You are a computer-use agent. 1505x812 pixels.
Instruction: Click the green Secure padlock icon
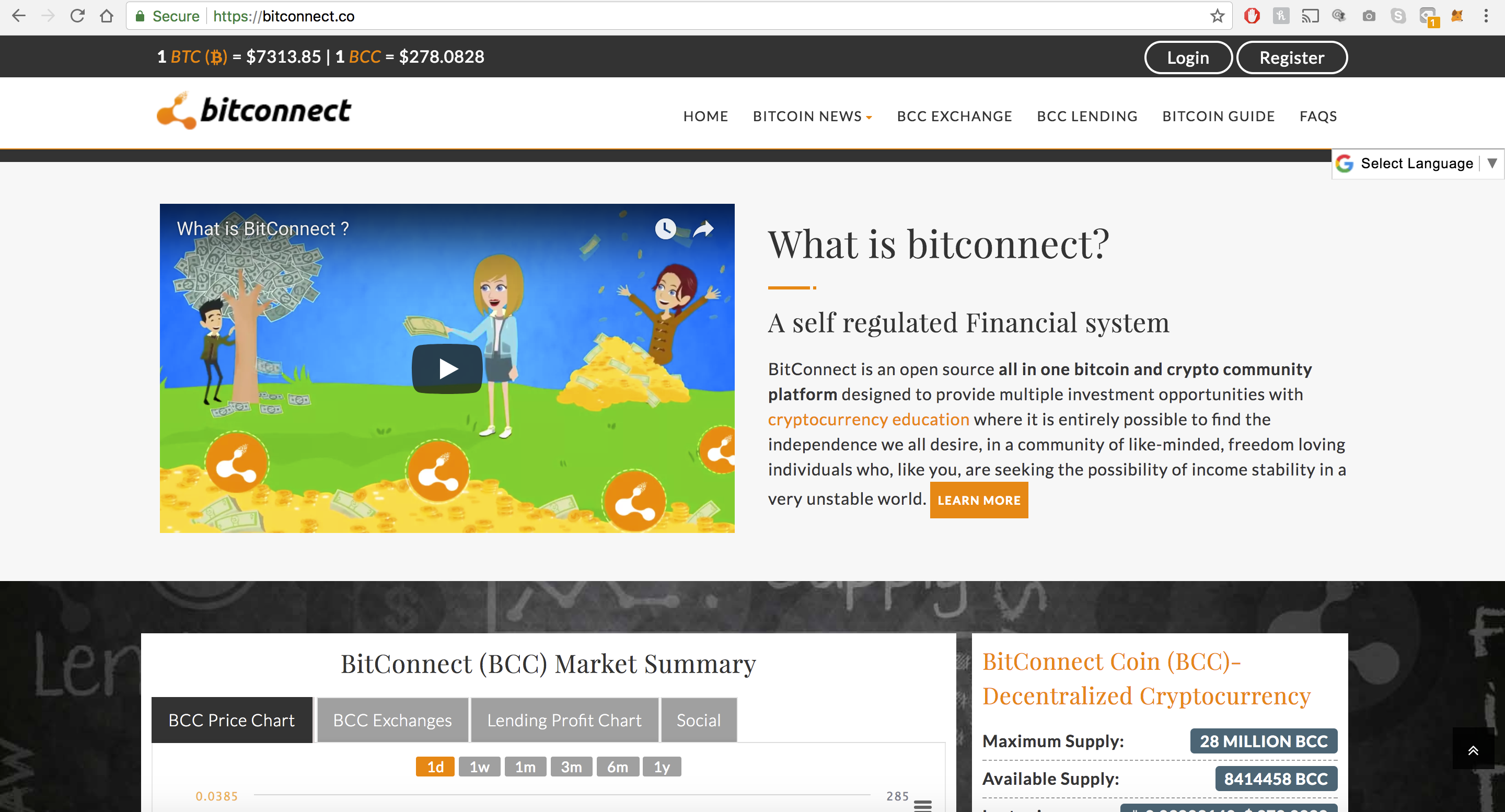click(x=140, y=16)
